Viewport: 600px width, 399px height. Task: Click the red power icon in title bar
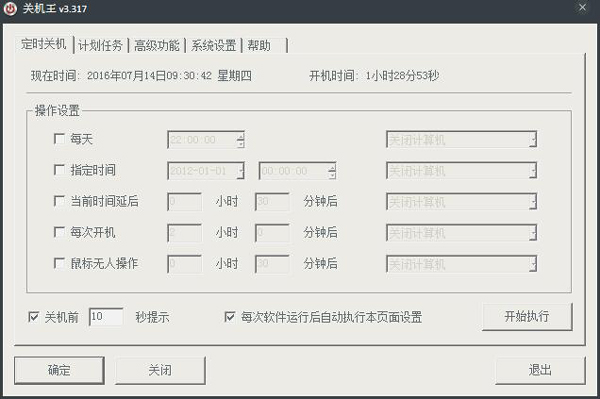point(10,8)
